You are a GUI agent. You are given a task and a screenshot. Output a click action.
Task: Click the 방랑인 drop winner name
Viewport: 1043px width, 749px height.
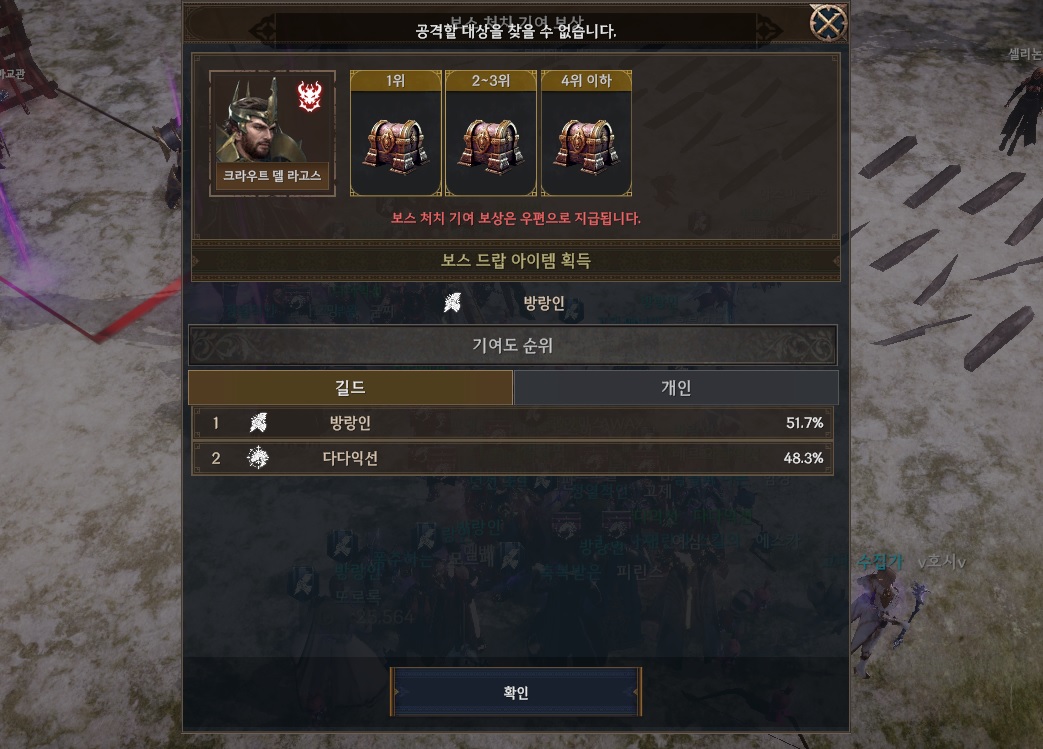pyautogui.click(x=544, y=304)
